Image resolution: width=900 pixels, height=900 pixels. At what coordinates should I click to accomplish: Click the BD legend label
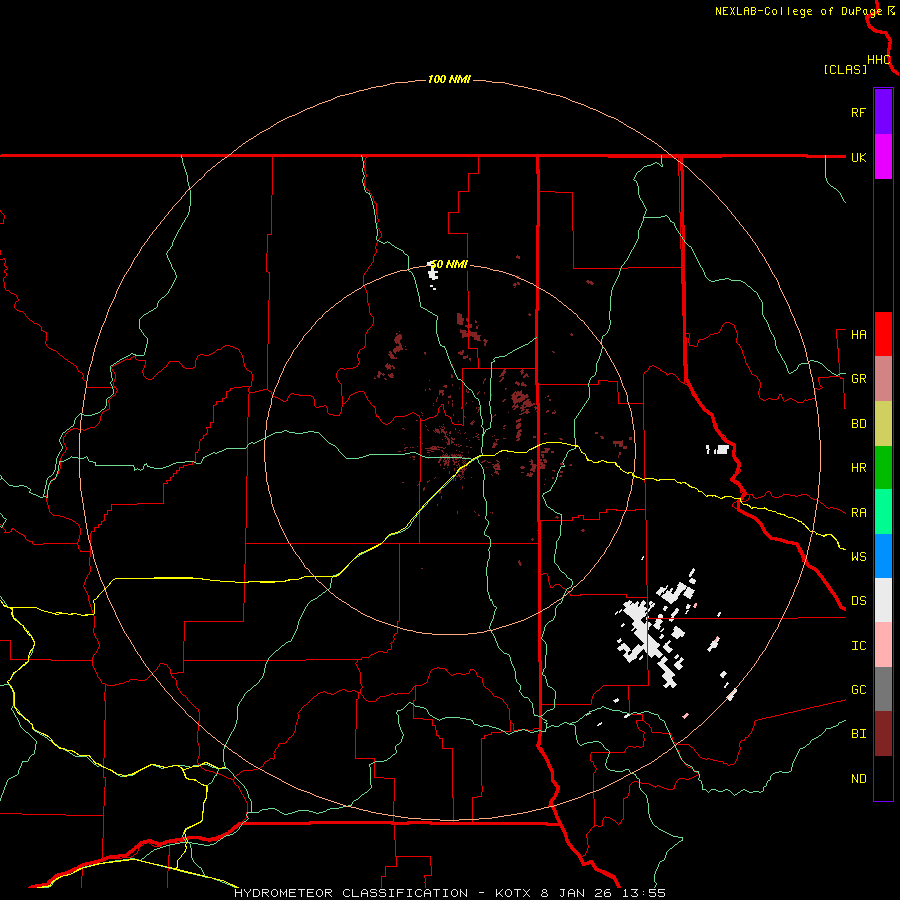(858, 424)
